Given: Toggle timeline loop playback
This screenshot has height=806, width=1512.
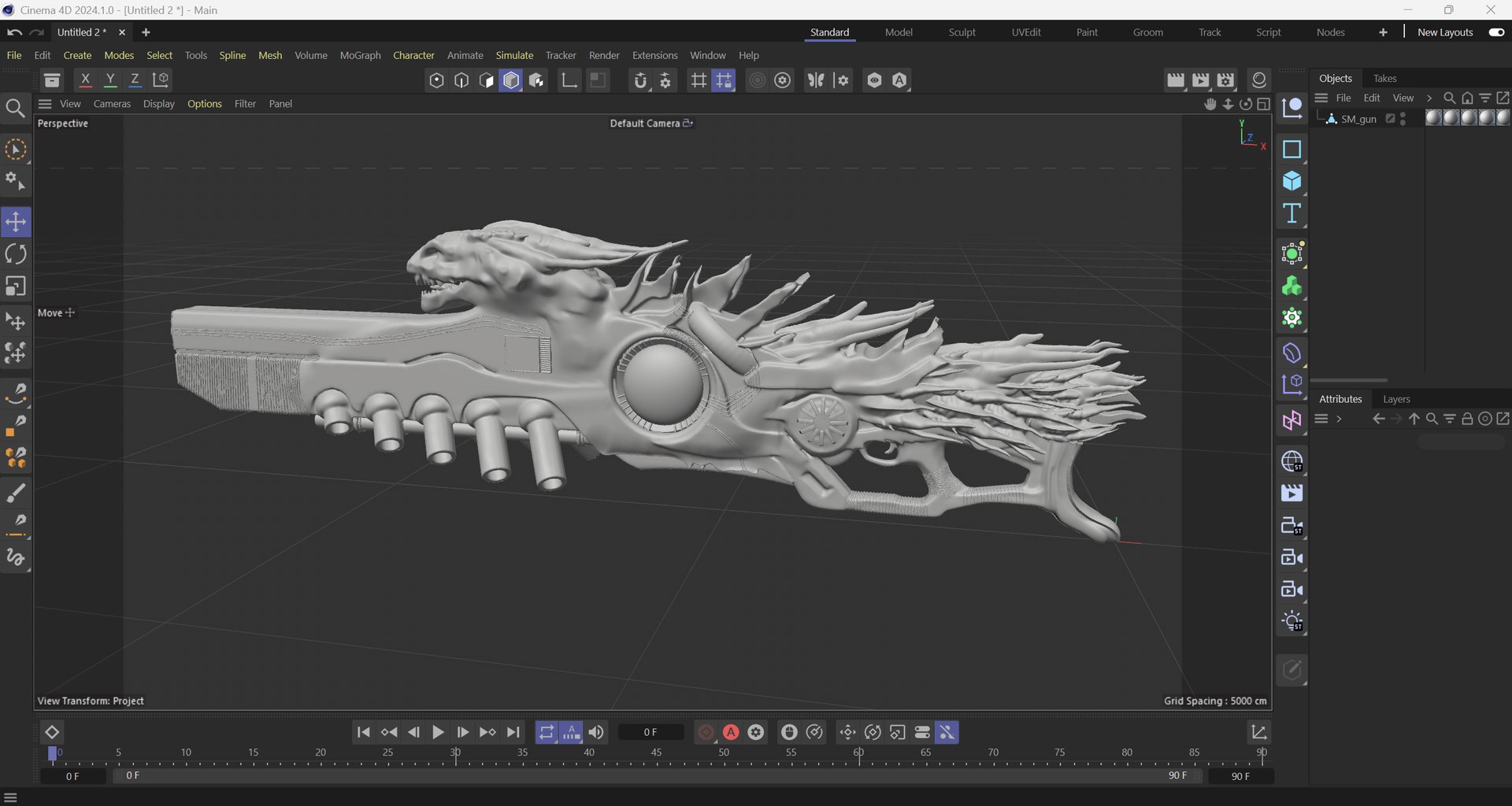Looking at the screenshot, I should coord(547,732).
